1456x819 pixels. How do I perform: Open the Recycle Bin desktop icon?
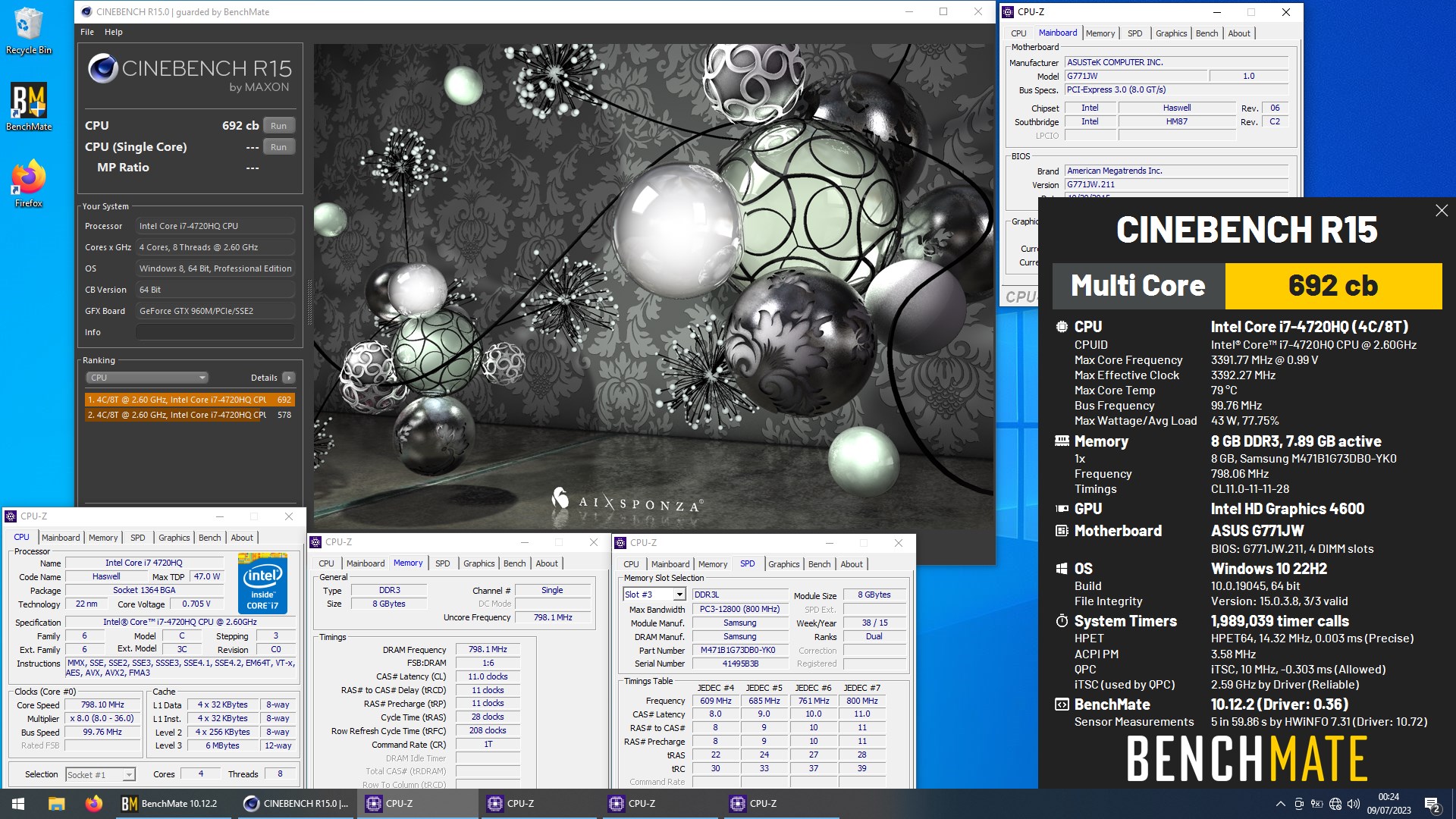click(x=28, y=31)
